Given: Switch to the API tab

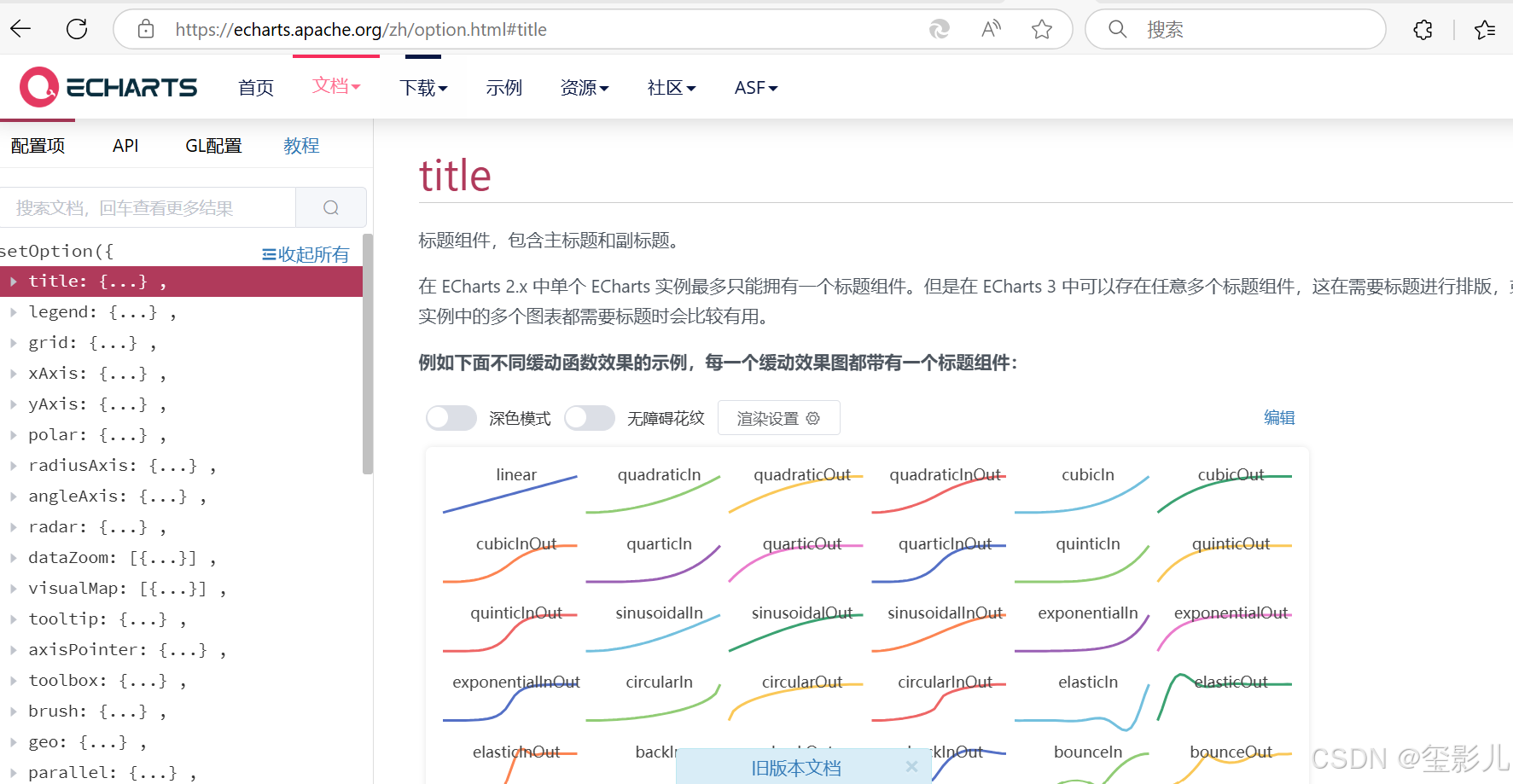Looking at the screenshot, I should (125, 145).
